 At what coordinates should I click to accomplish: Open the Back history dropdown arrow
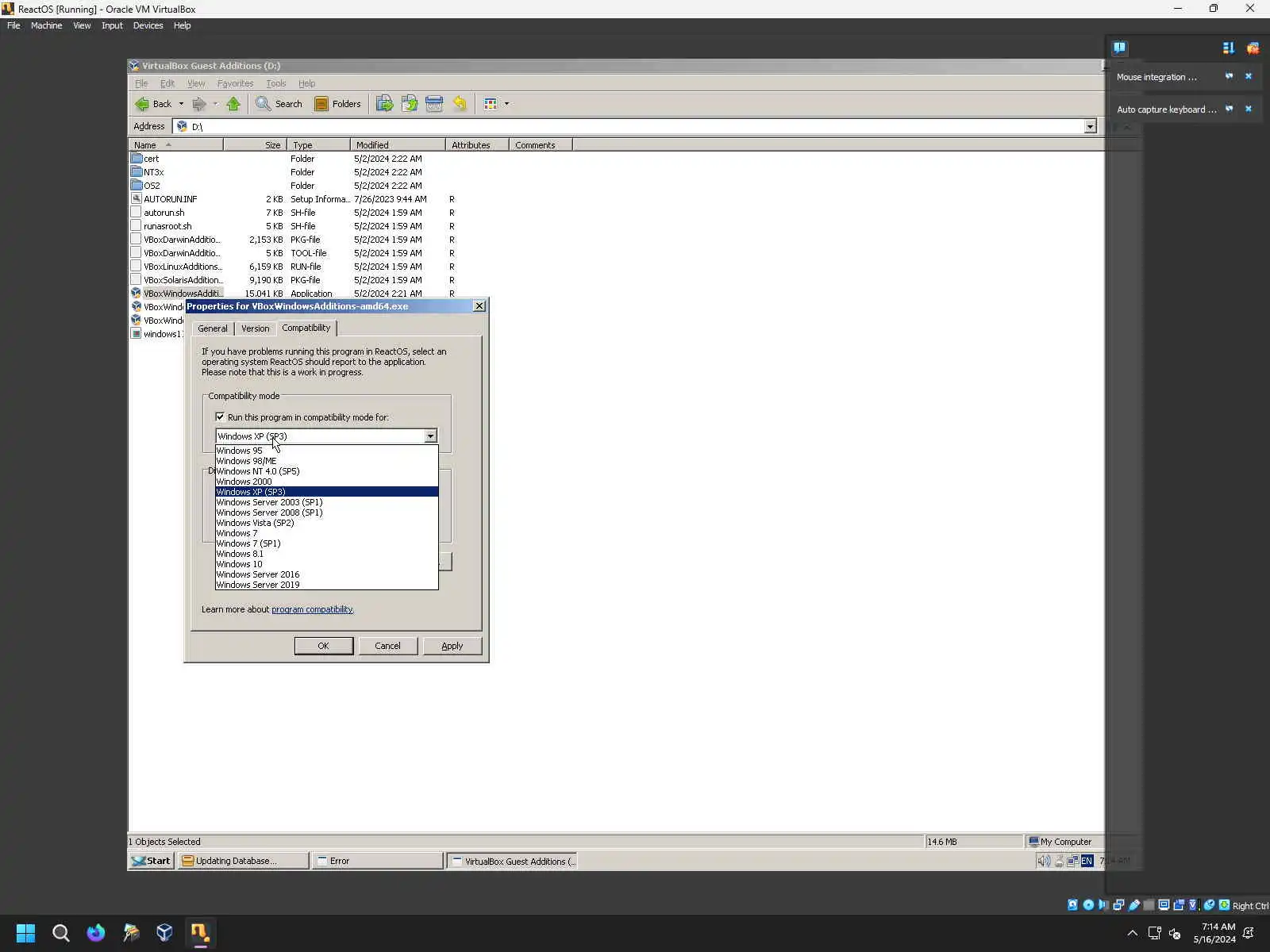(x=181, y=104)
